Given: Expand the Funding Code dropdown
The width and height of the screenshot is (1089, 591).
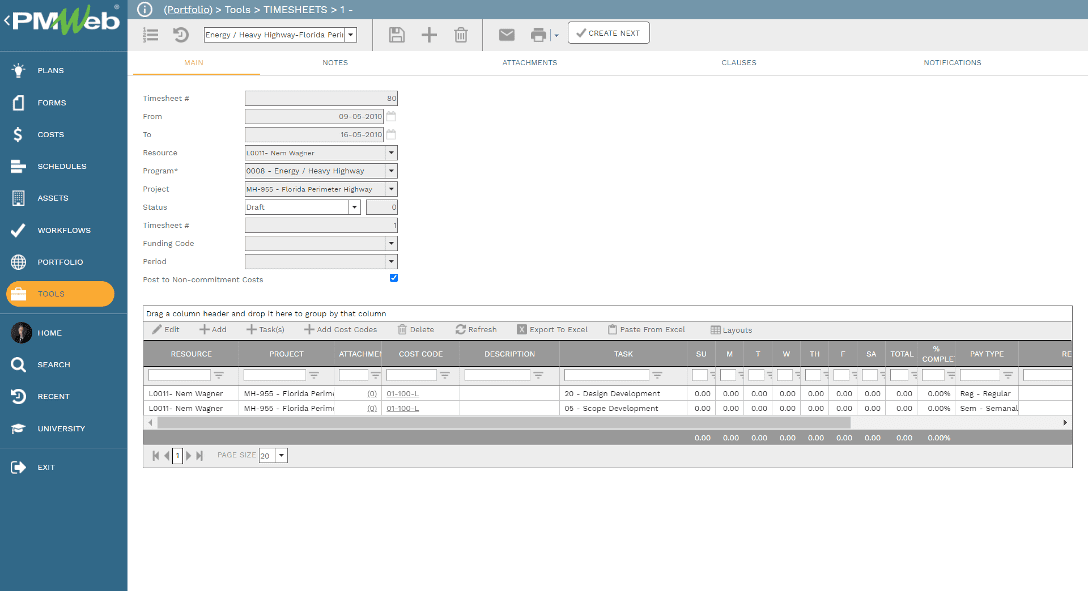Looking at the screenshot, I should (x=392, y=243).
